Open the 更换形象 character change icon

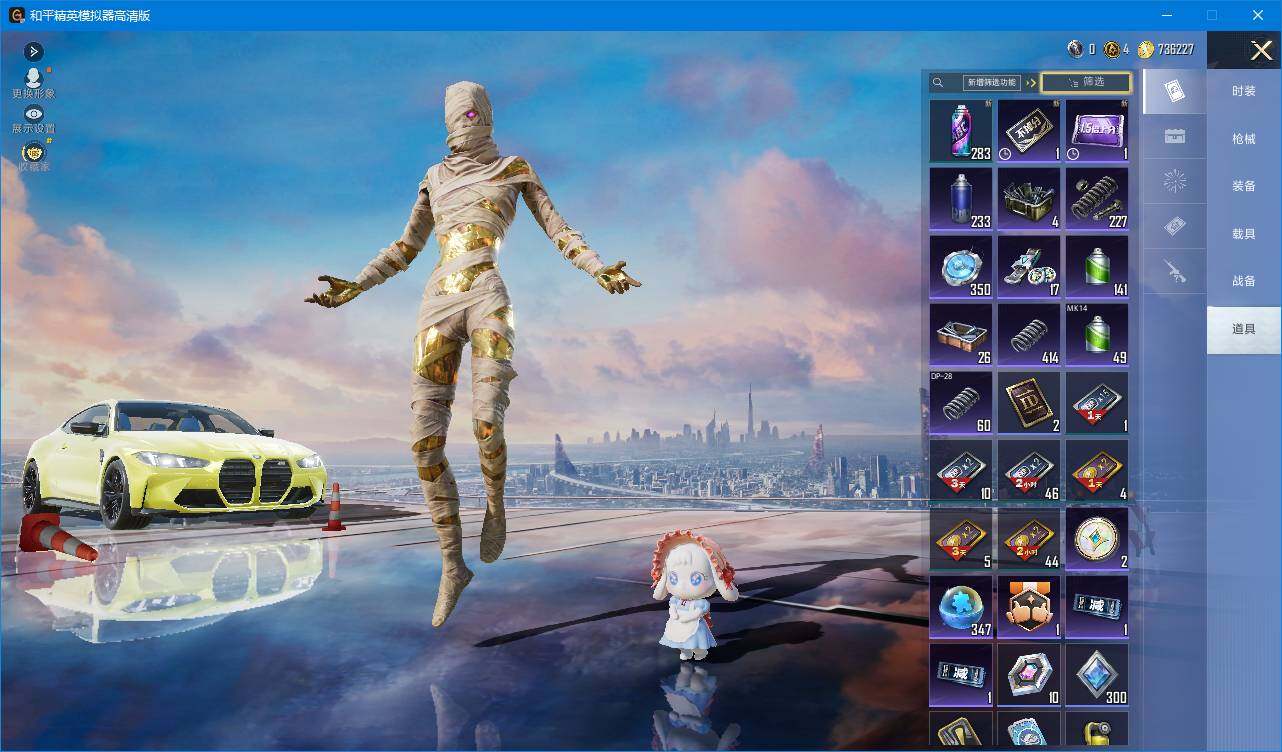pyautogui.click(x=33, y=82)
